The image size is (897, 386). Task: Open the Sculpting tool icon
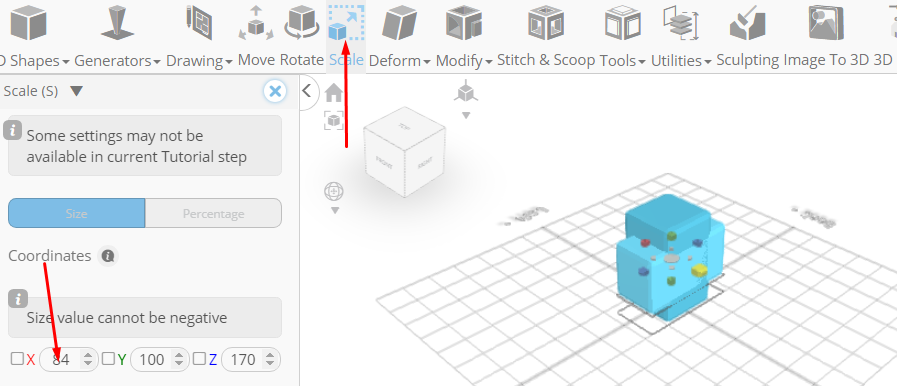pyautogui.click(x=748, y=23)
